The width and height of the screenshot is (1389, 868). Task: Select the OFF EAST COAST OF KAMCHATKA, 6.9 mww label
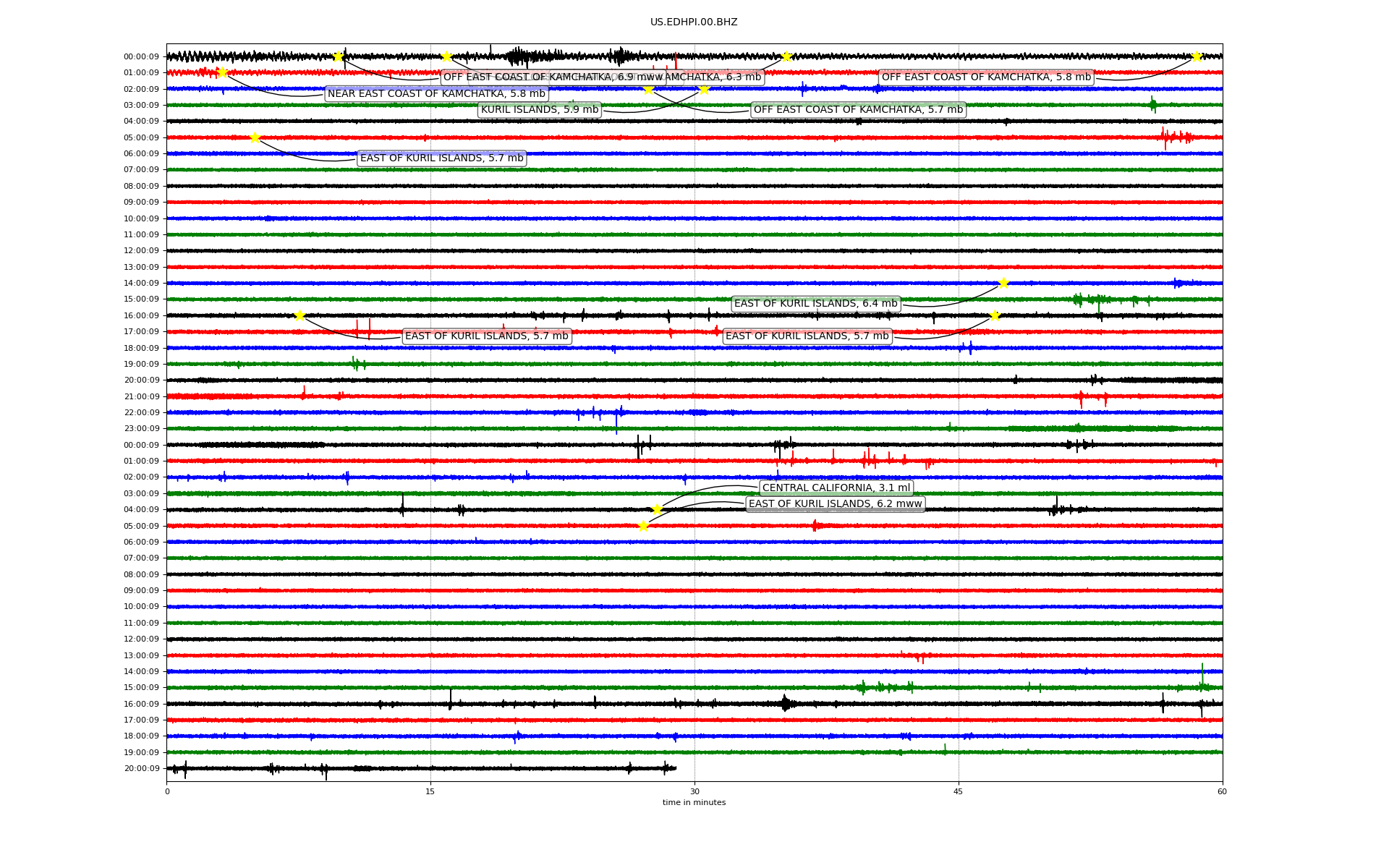[x=553, y=77]
